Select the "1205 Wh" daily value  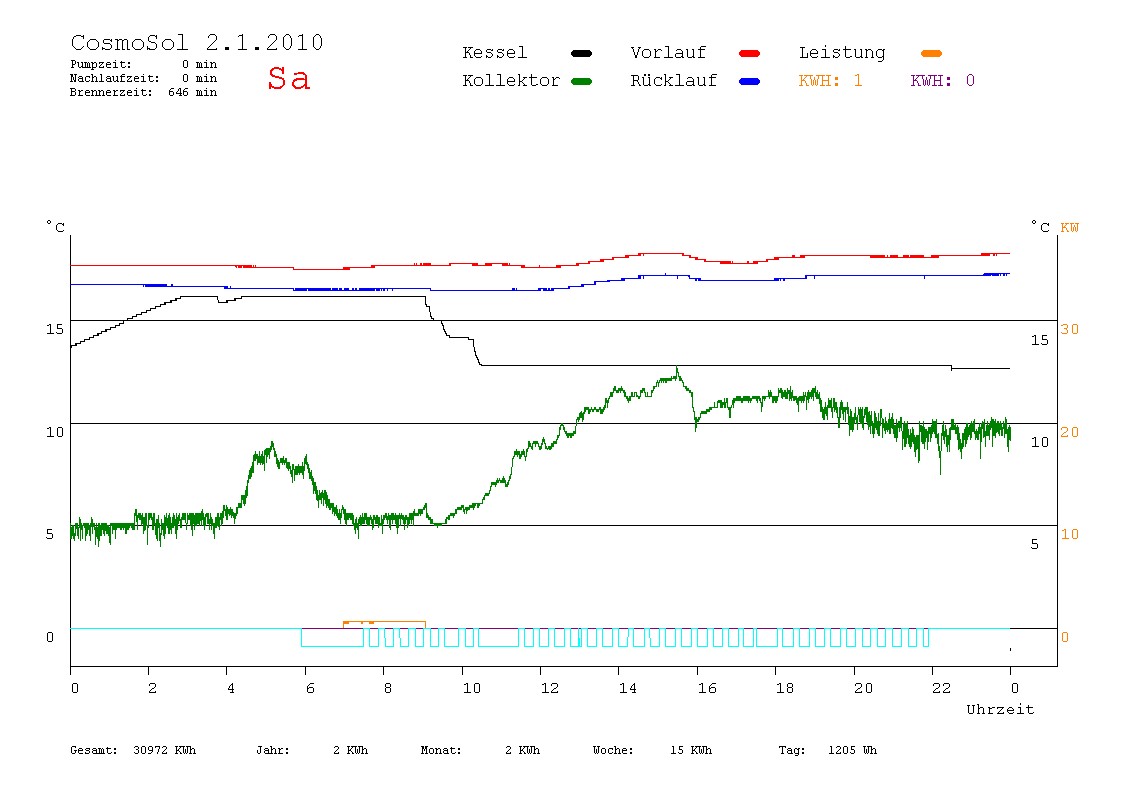click(852, 750)
